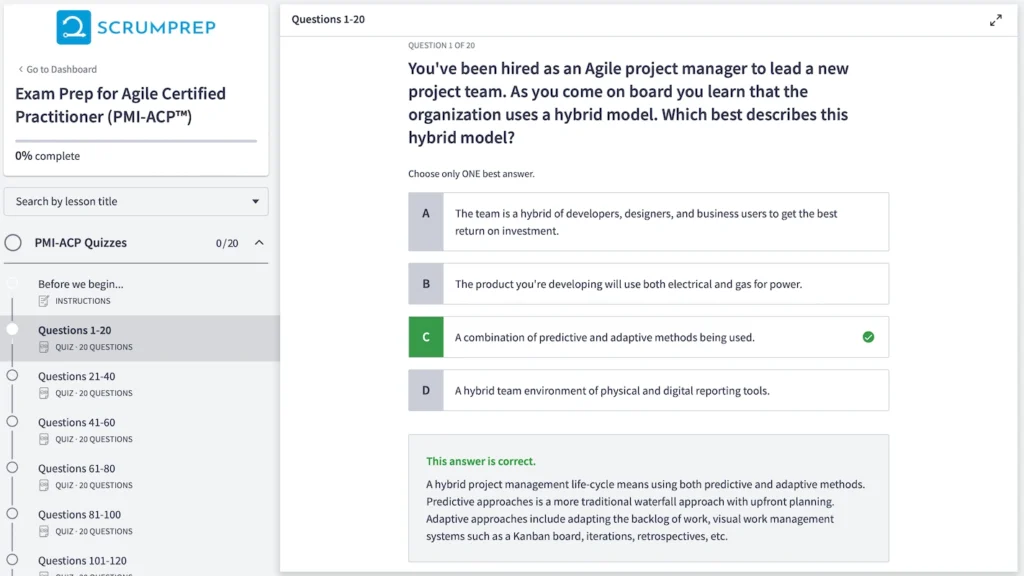Click the course completion progress bar
This screenshot has height=576, width=1024.
[x=136, y=141]
